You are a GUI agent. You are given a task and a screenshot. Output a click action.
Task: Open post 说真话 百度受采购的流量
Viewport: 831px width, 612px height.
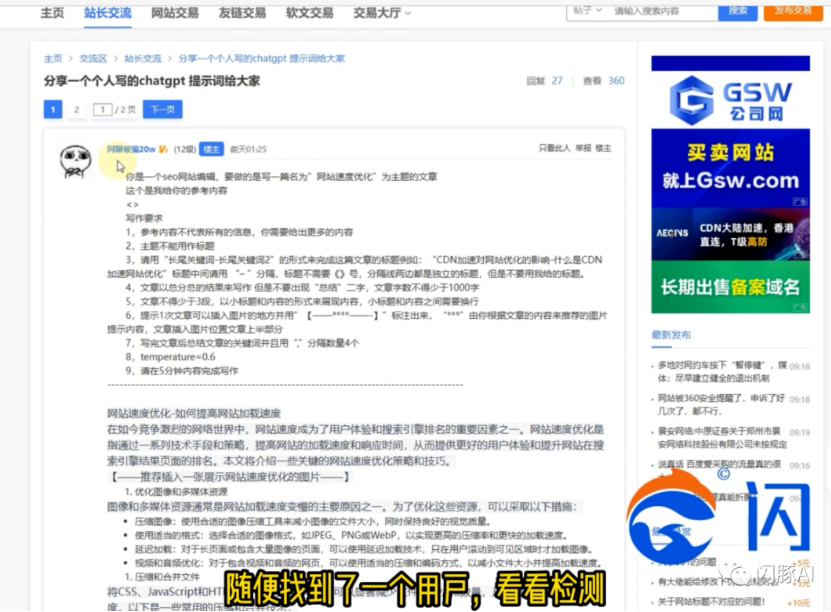(719, 464)
